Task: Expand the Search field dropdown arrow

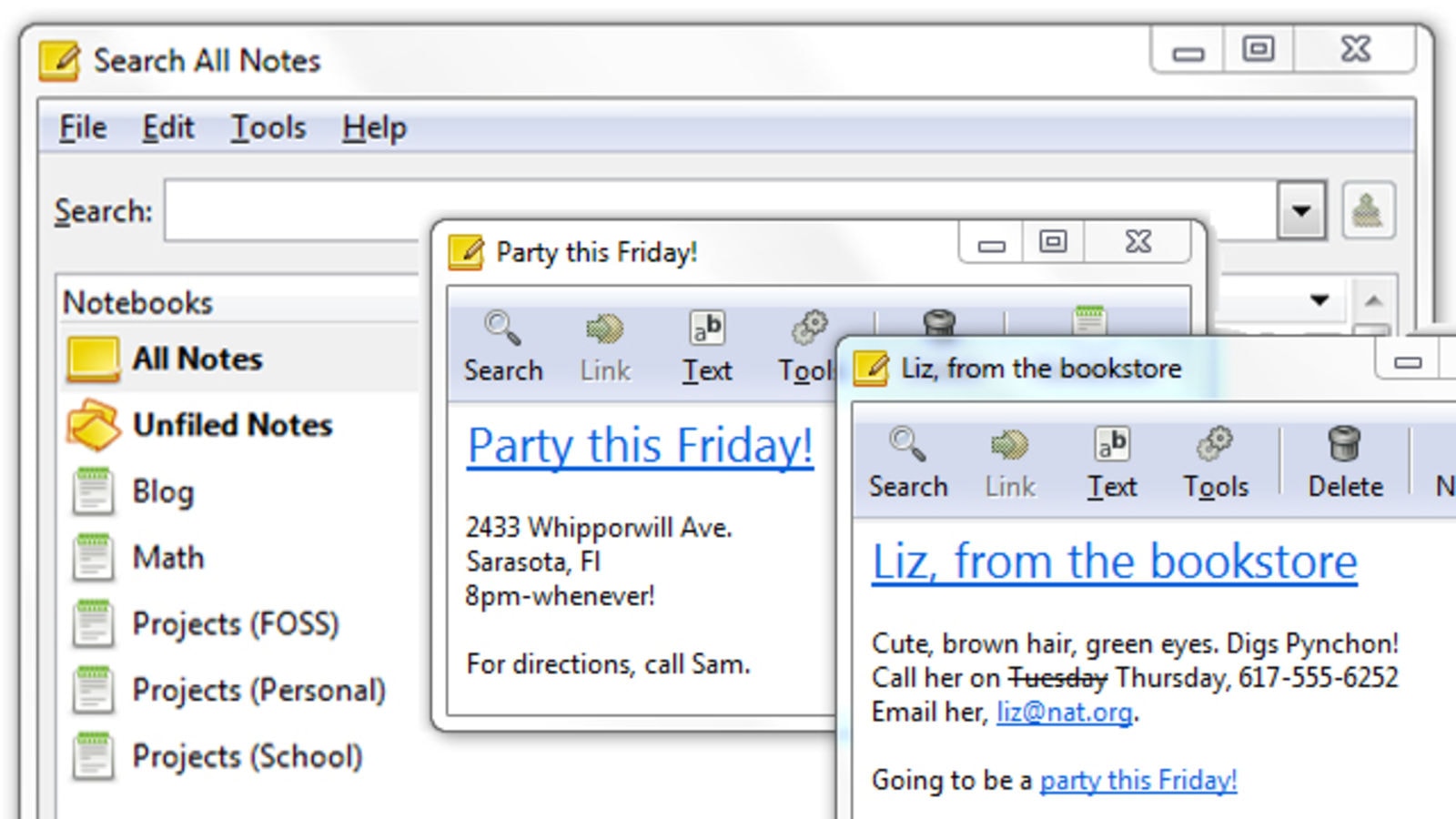Action: pos(1301,211)
